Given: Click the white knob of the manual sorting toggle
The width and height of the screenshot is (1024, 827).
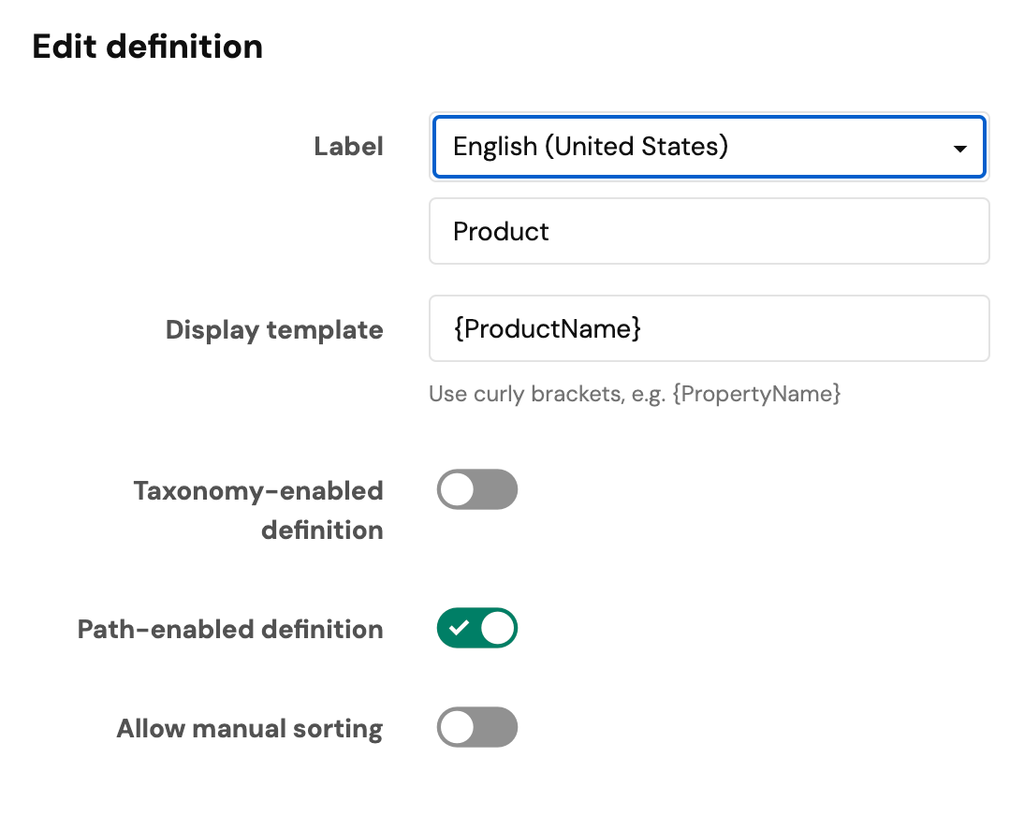Looking at the screenshot, I should 458,728.
